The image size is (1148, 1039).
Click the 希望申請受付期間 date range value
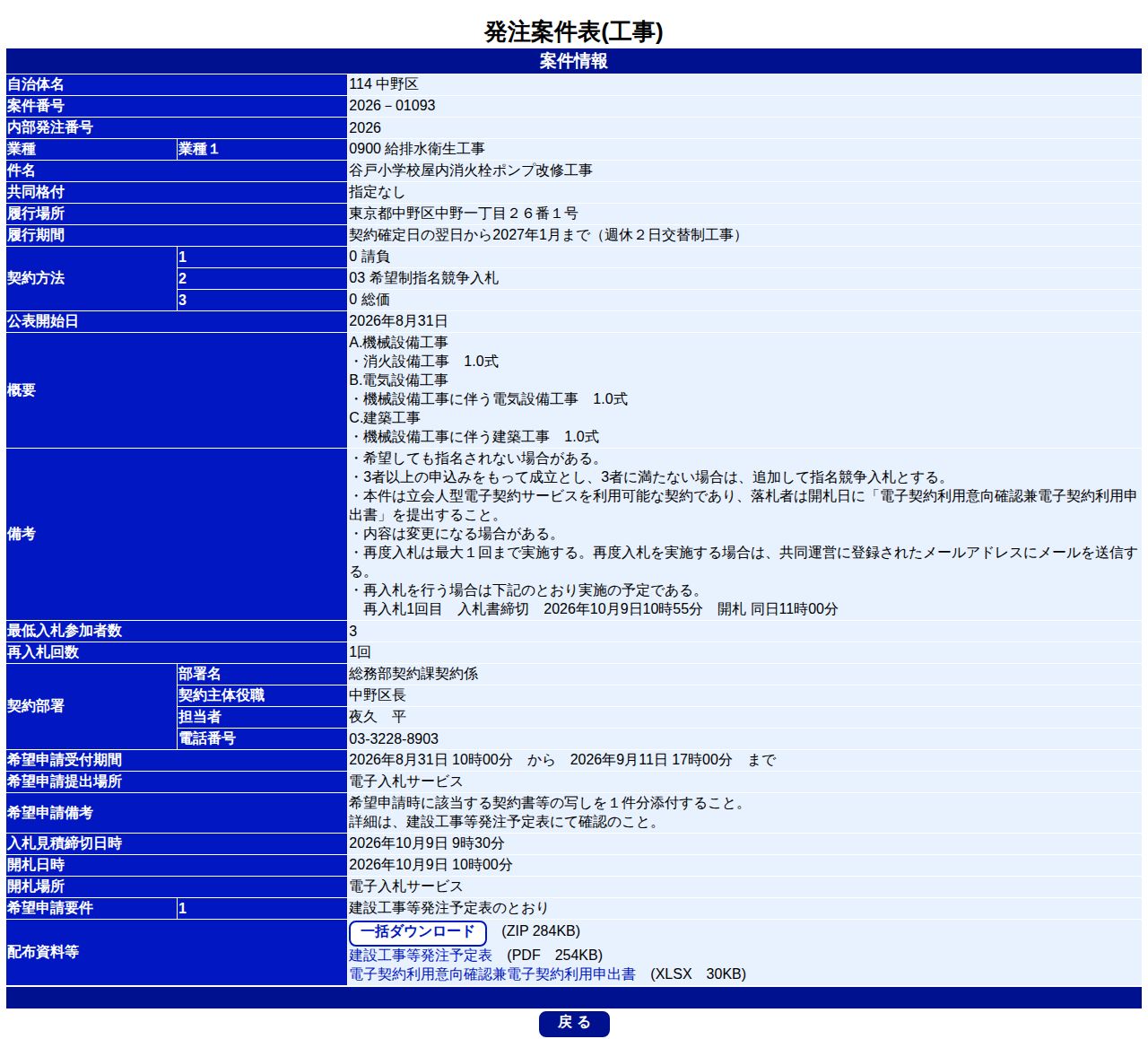click(562, 760)
